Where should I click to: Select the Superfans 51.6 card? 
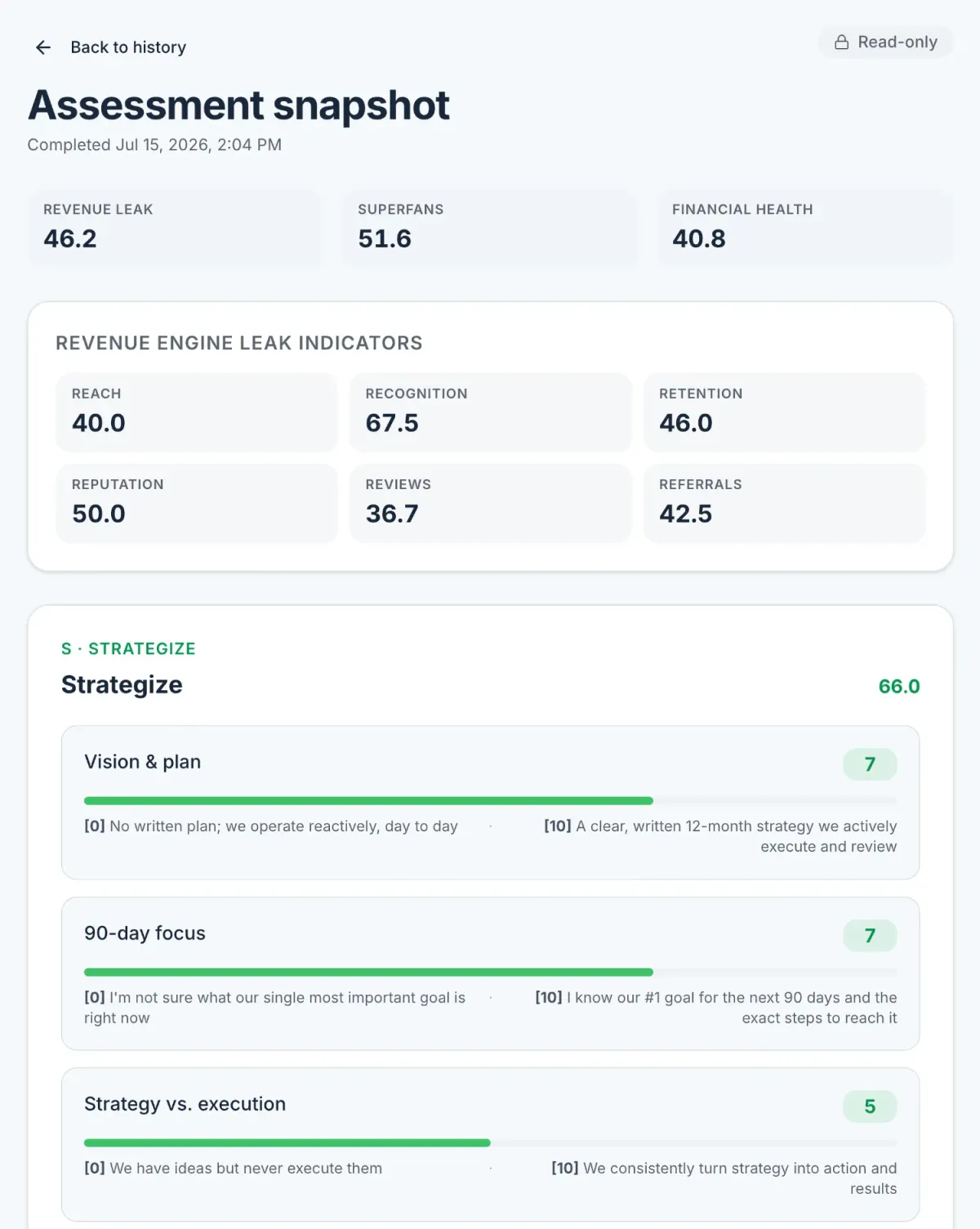[490, 227]
